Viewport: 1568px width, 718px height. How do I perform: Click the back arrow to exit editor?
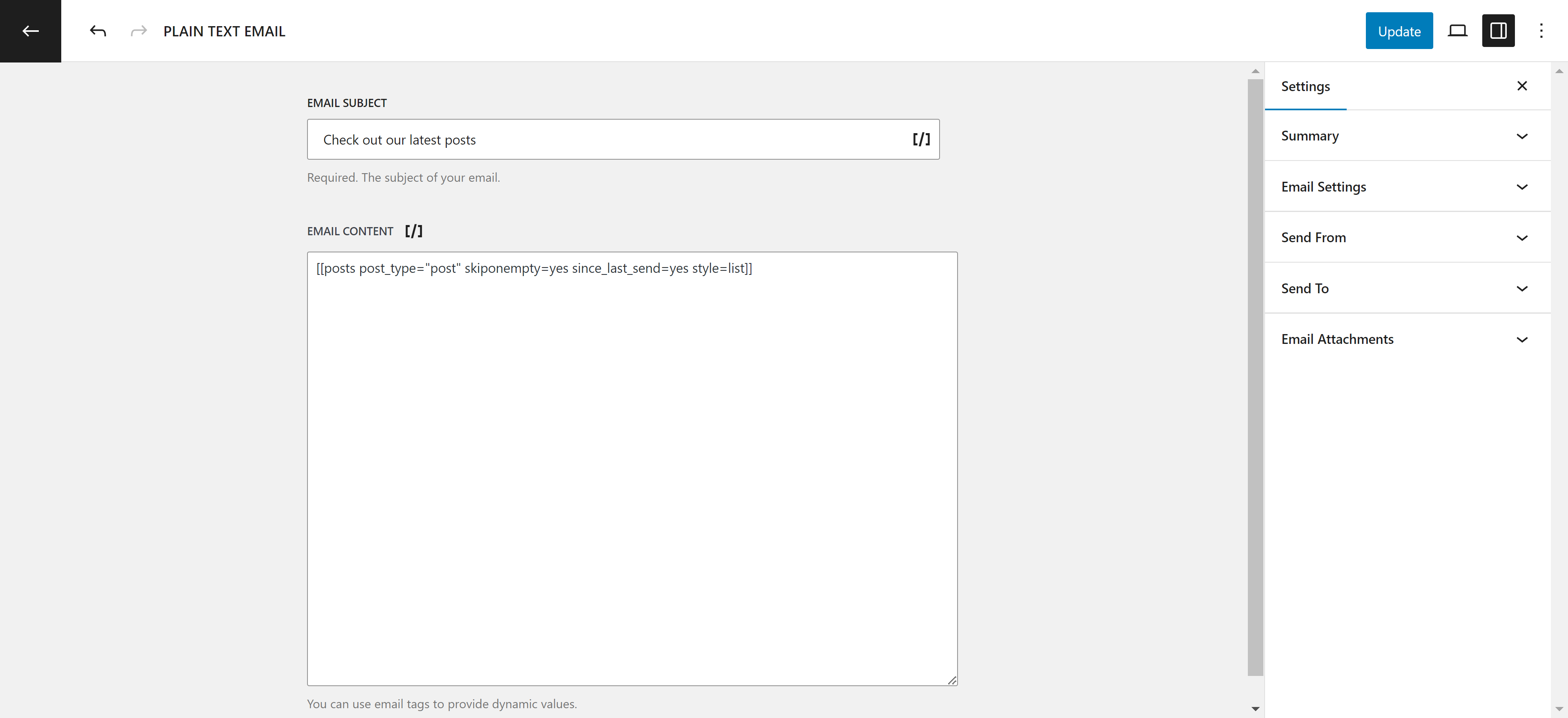pyautogui.click(x=31, y=31)
